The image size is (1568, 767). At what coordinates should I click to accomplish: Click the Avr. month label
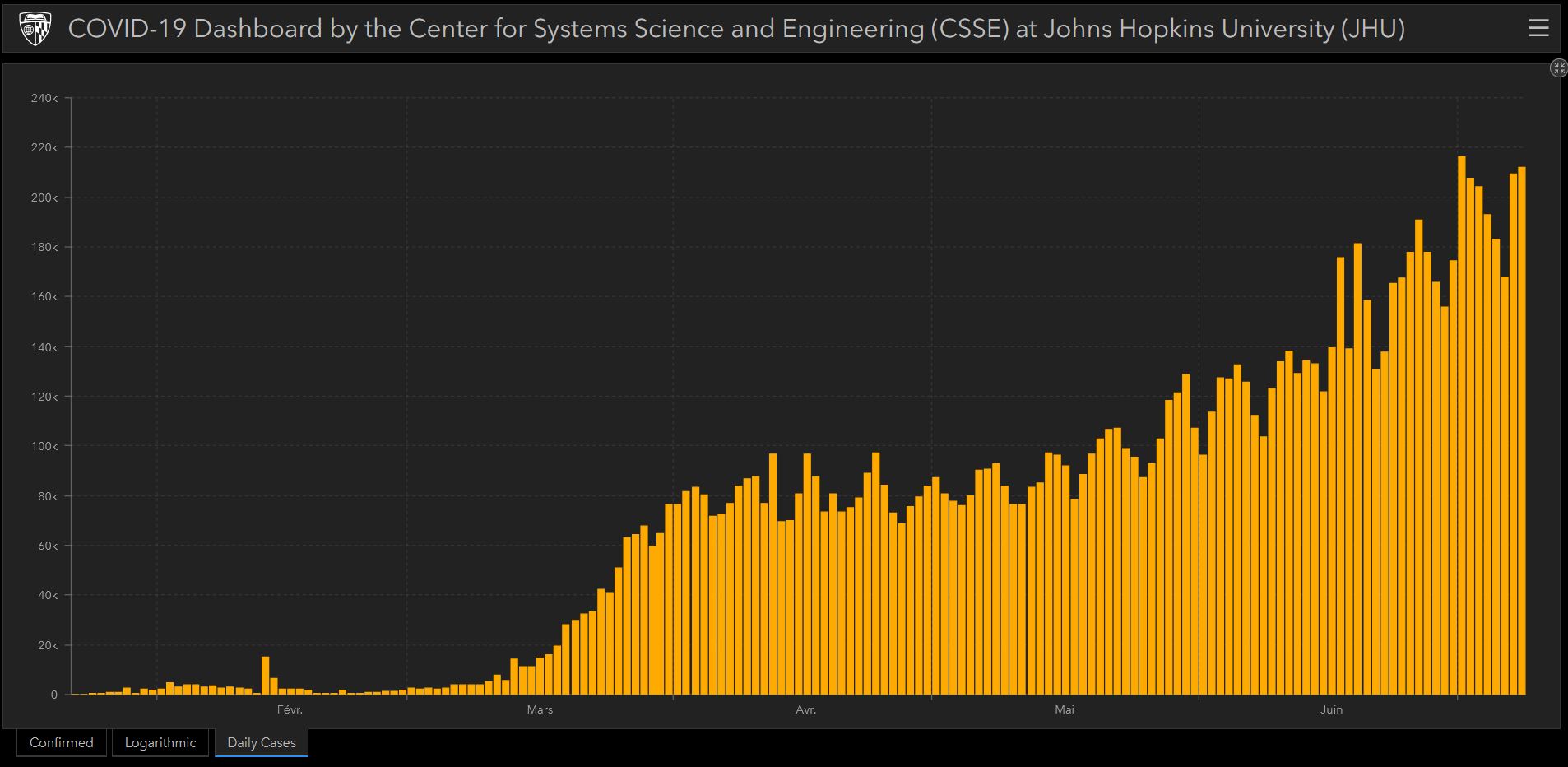[806, 709]
